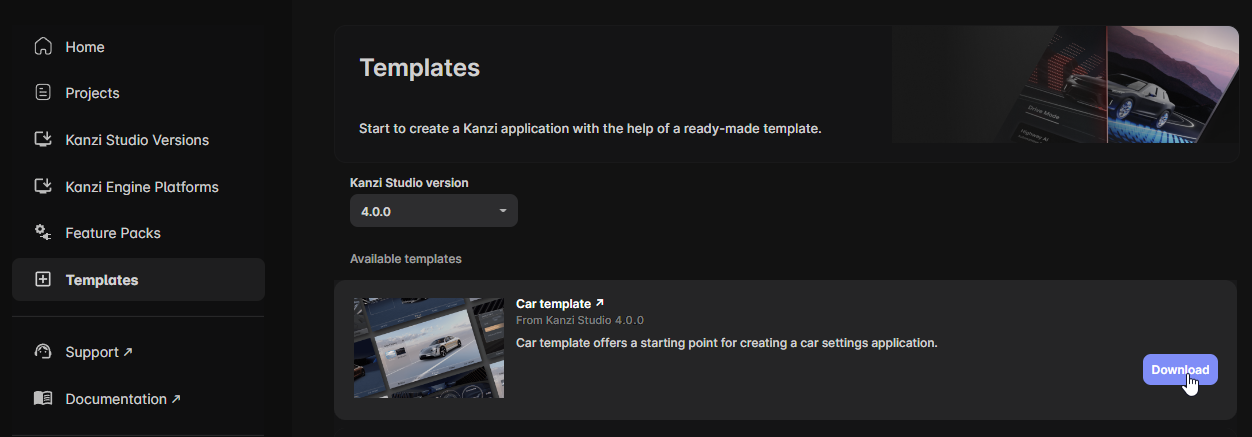Click the 'Available templates' label
This screenshot has width=1252, height=437.
(x=406, y=259)
